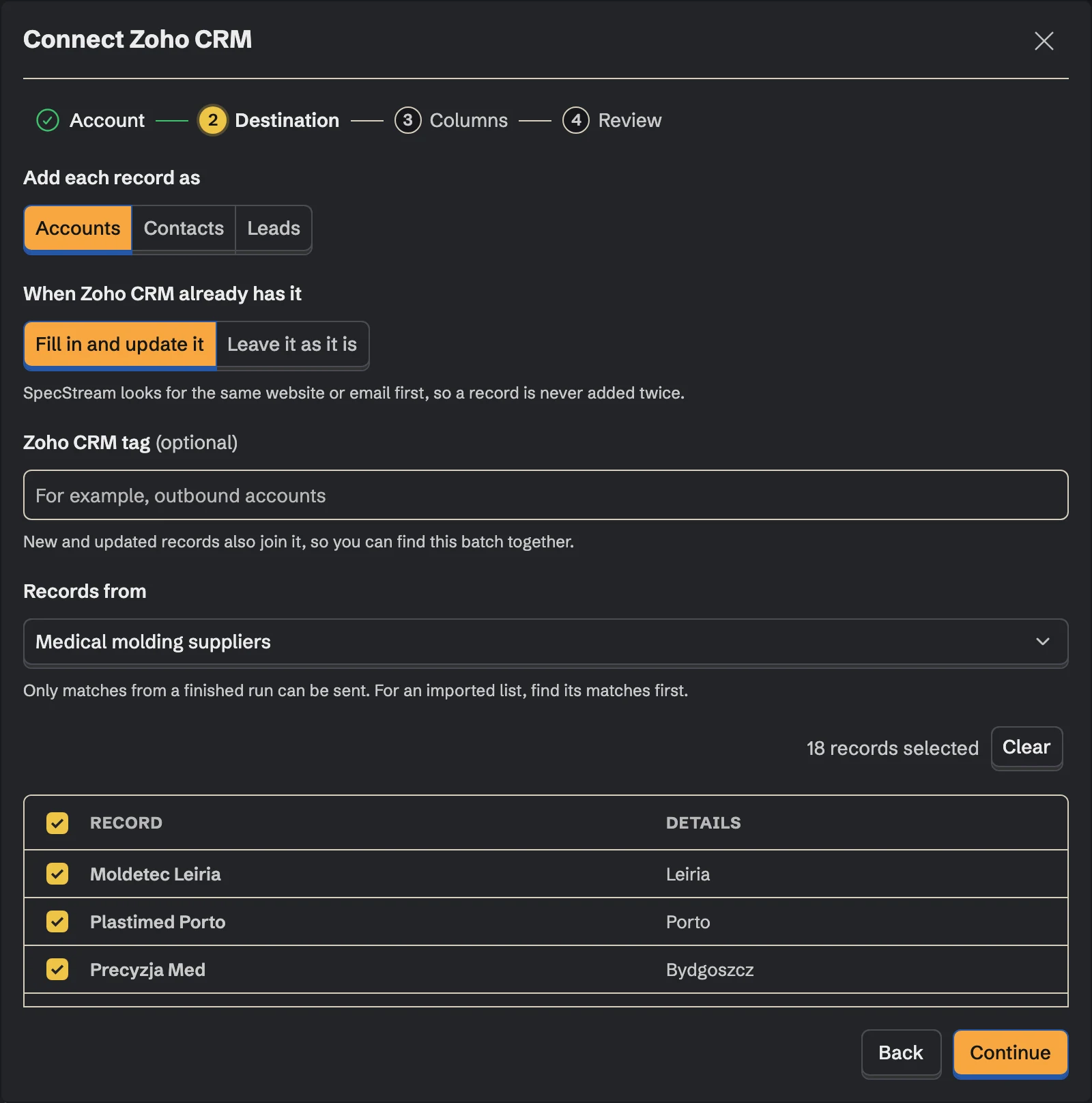The image size is (1092, 1103).
Task: Select Leads as record type
Action: pos(274,229)
